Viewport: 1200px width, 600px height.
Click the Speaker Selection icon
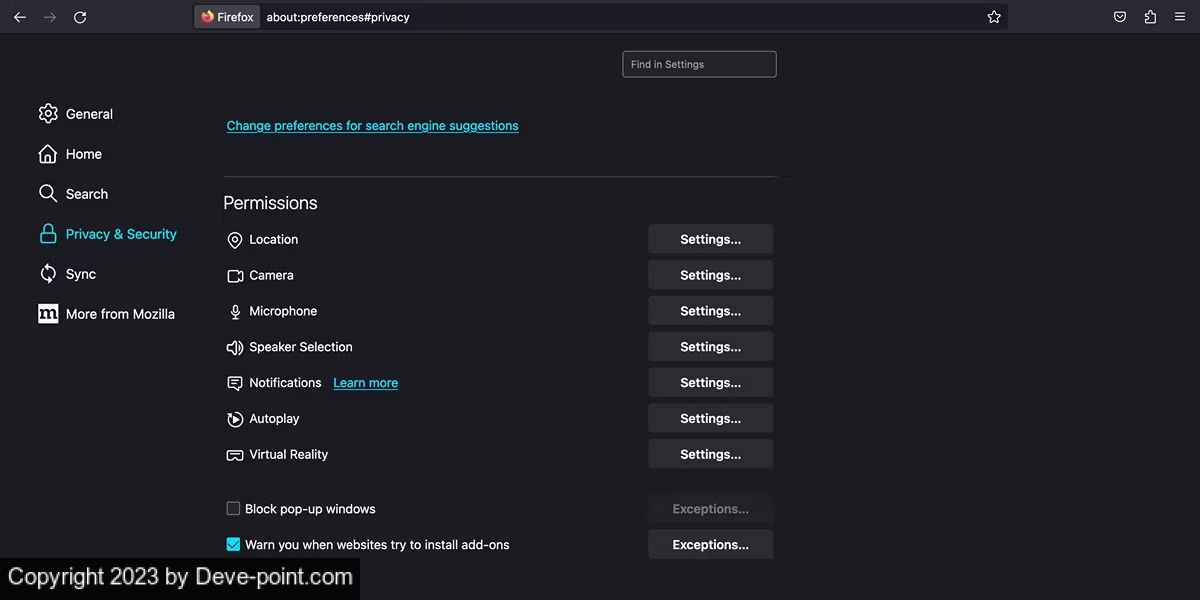[235, 348]
